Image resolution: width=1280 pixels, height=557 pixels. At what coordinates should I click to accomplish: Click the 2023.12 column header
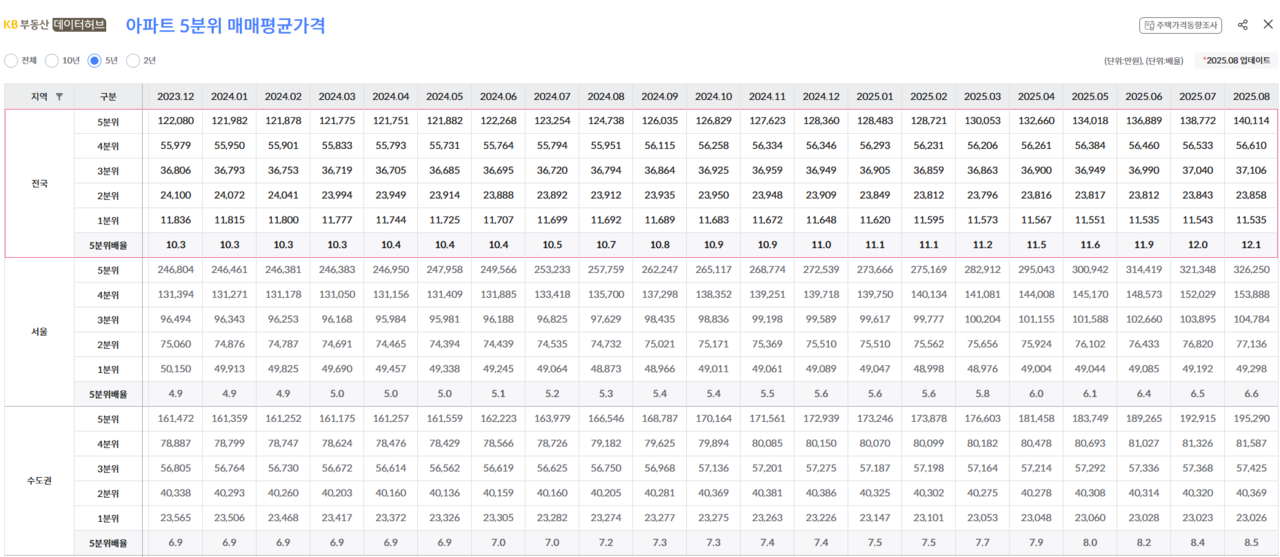pos(176,97)
